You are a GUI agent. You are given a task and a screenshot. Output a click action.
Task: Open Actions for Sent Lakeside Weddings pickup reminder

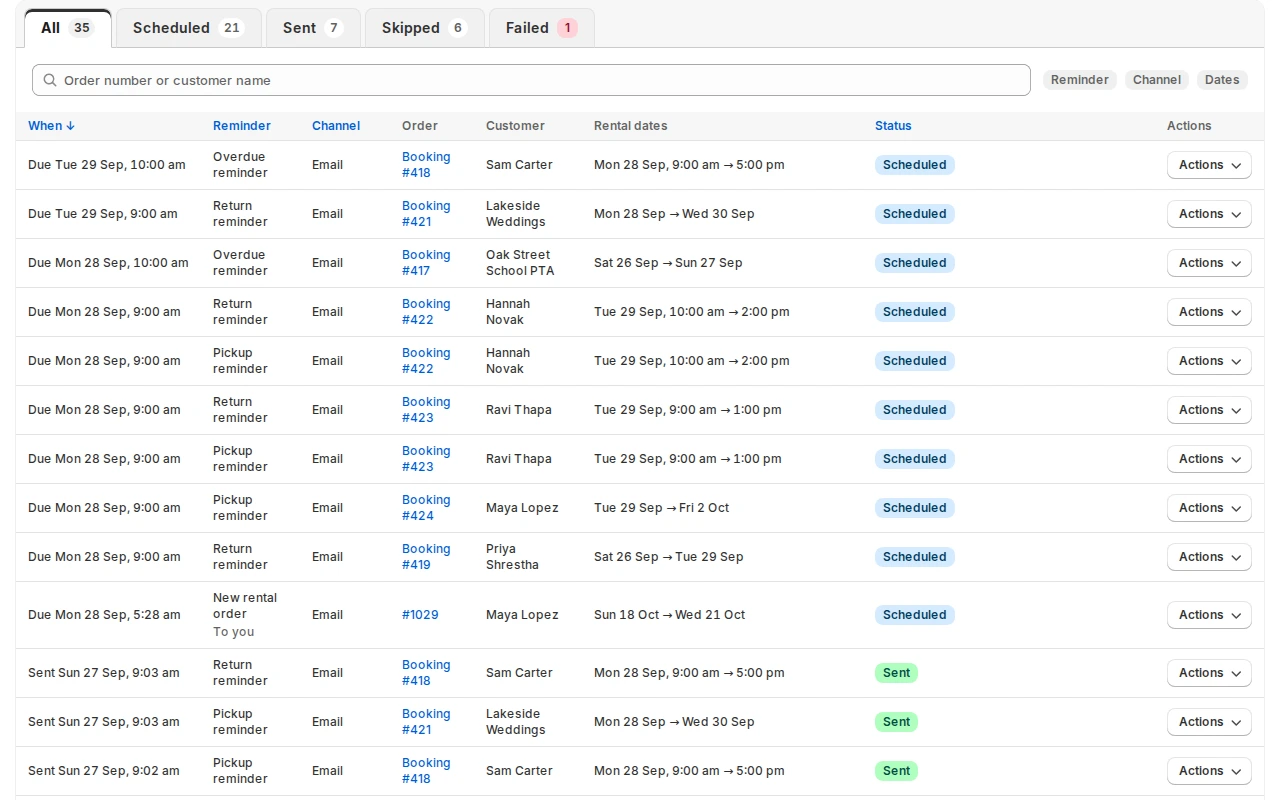coord(1209,722)
